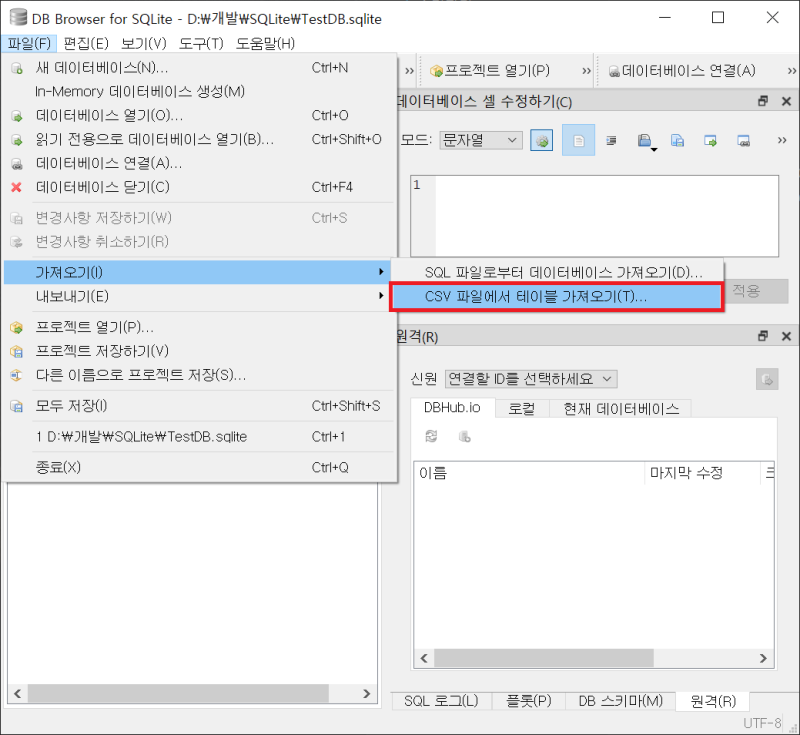Click the refresh icon in remote panel

tap(431, 436)
